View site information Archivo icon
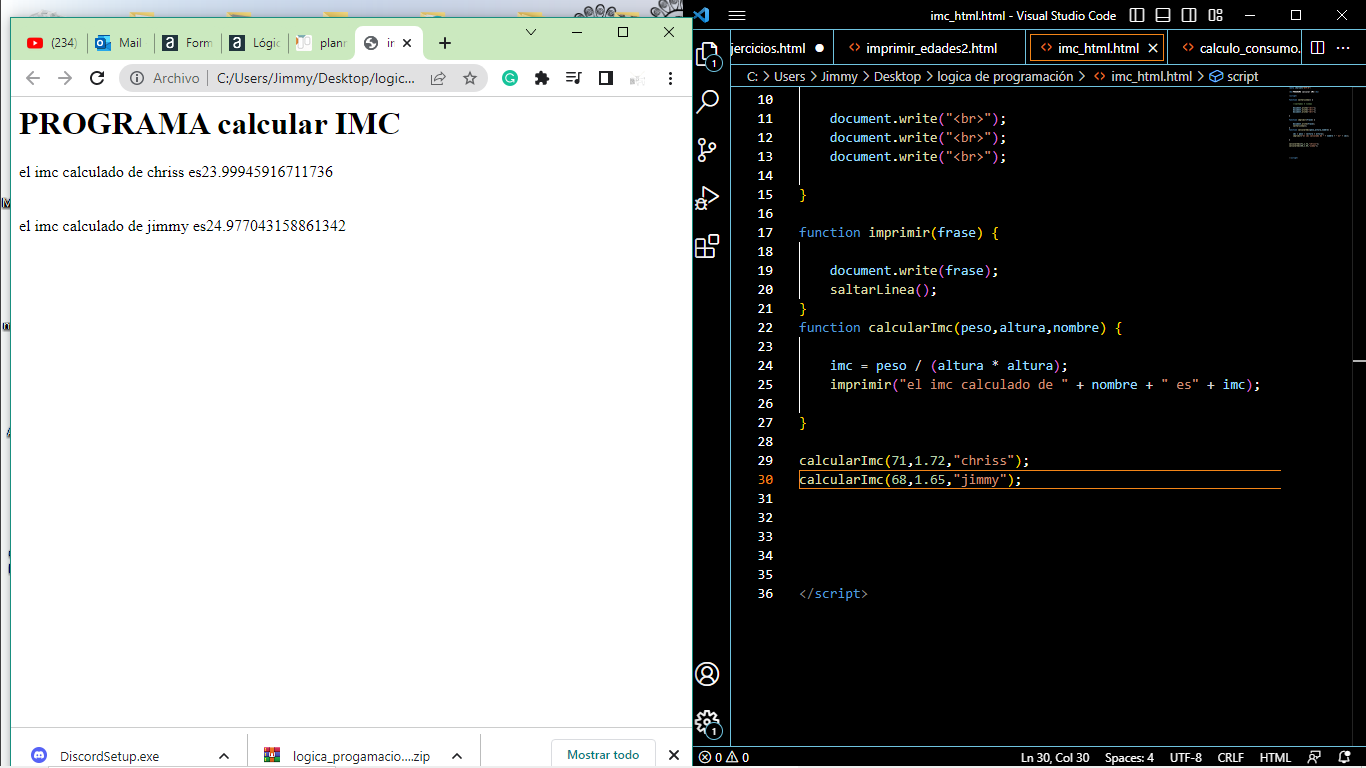1366x768 pixels. click(166, 78)
